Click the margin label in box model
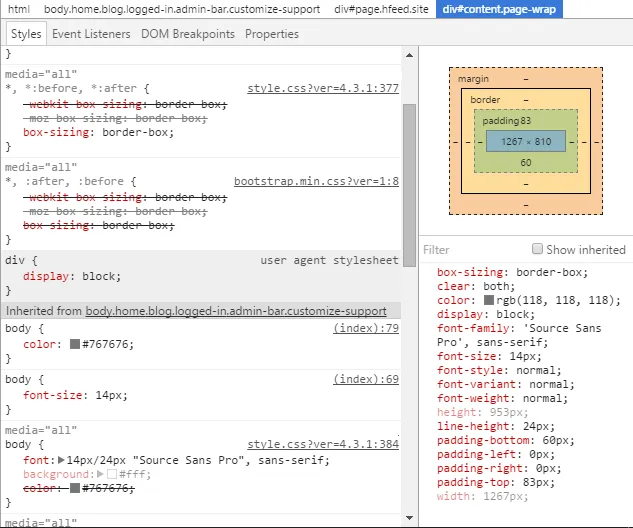Image resolution: width=633 pixels, height=528 pixels. click(x=473, y=79)
